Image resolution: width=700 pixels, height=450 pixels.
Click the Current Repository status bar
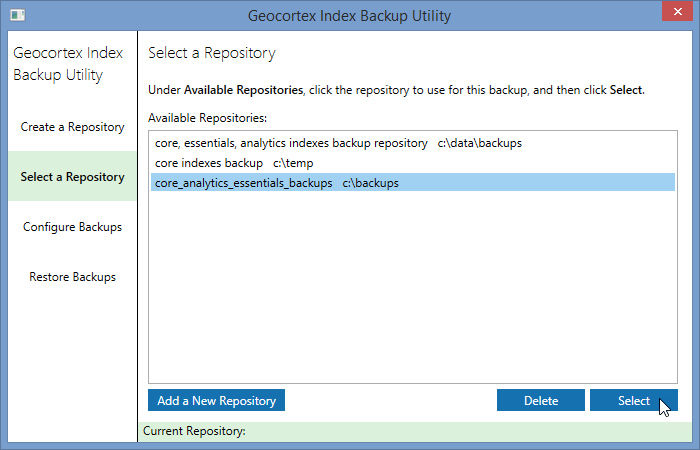tap(415, 431)
